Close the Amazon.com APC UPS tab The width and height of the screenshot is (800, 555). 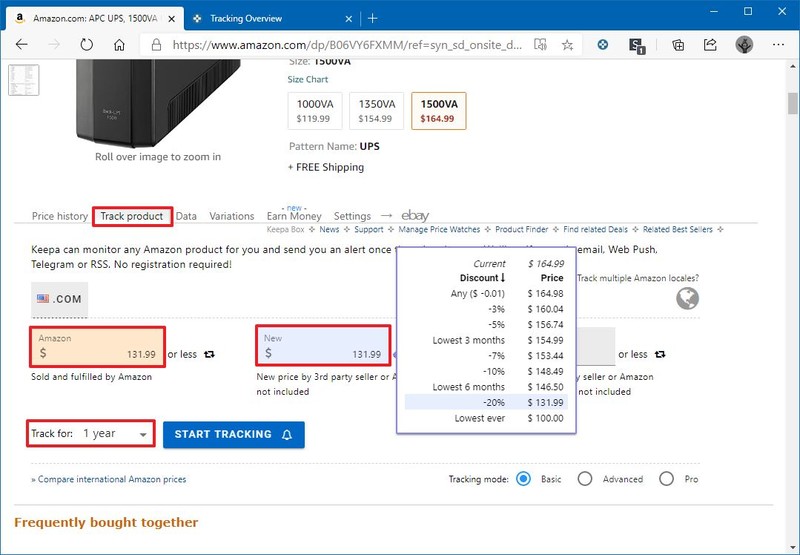[171, 19]
